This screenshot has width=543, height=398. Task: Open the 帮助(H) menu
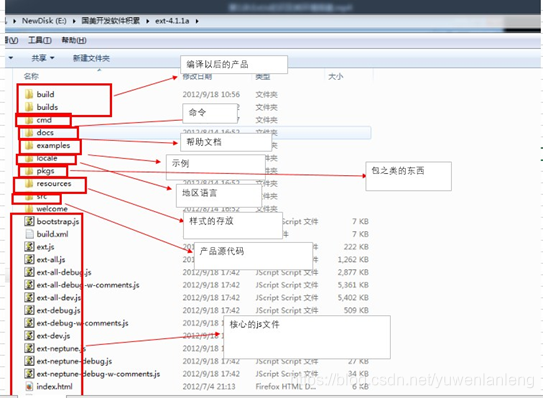[x=74, y=41]
